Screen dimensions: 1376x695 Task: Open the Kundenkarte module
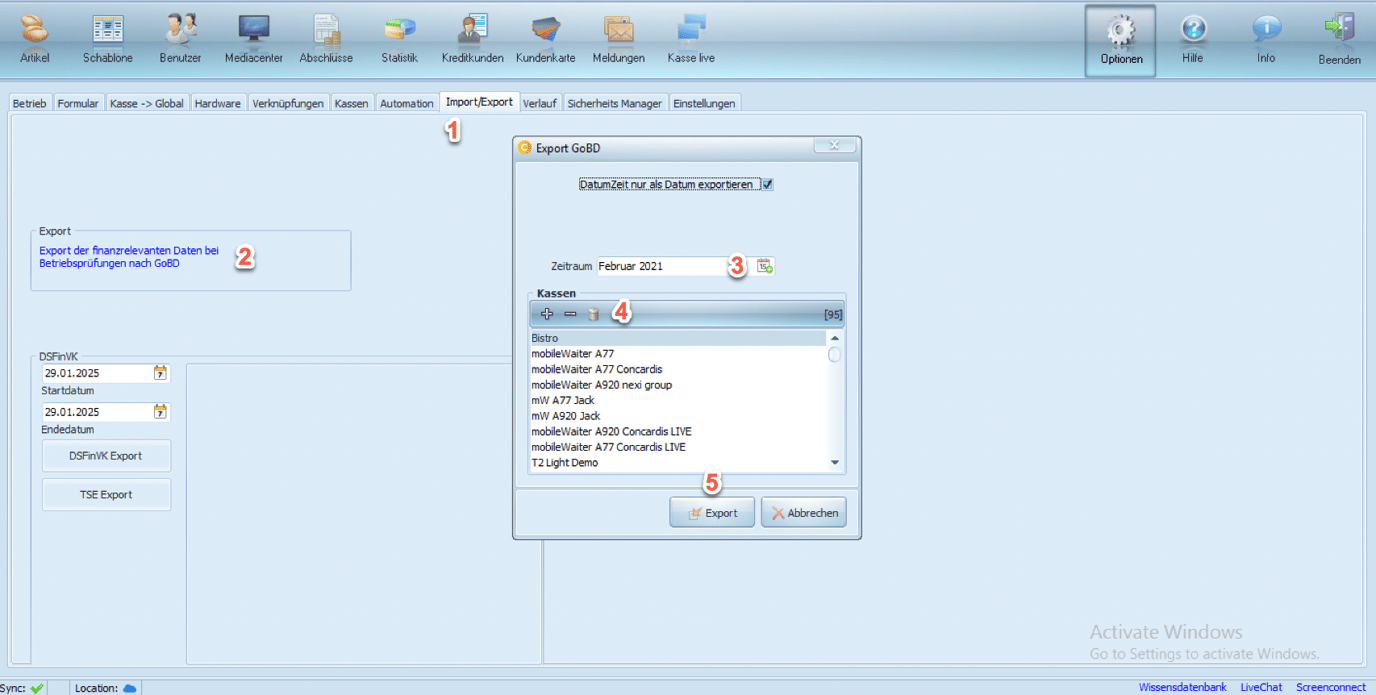545,35
